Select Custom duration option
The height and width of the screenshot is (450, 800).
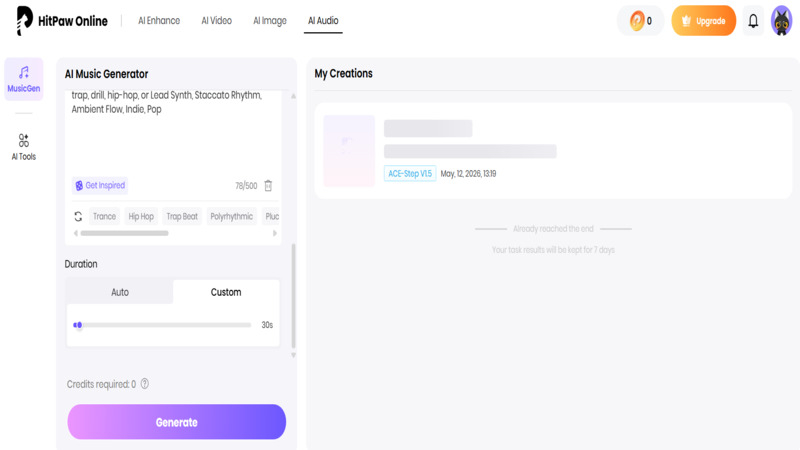[226, 292]
